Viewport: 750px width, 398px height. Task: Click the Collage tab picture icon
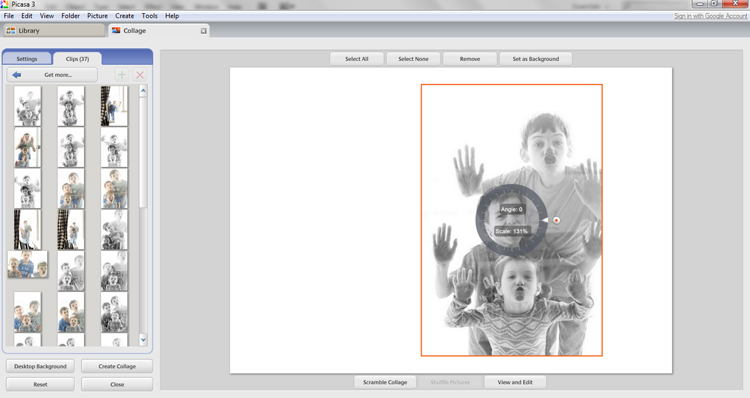tap(116, 30)
